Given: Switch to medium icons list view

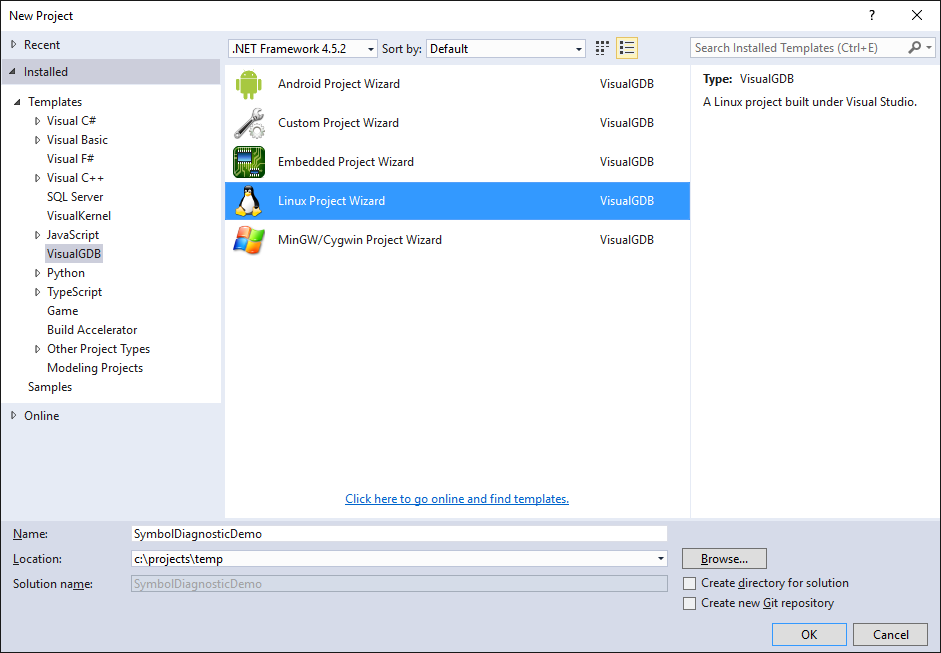Looking at the screenshot, I should [x=627, y=48].
